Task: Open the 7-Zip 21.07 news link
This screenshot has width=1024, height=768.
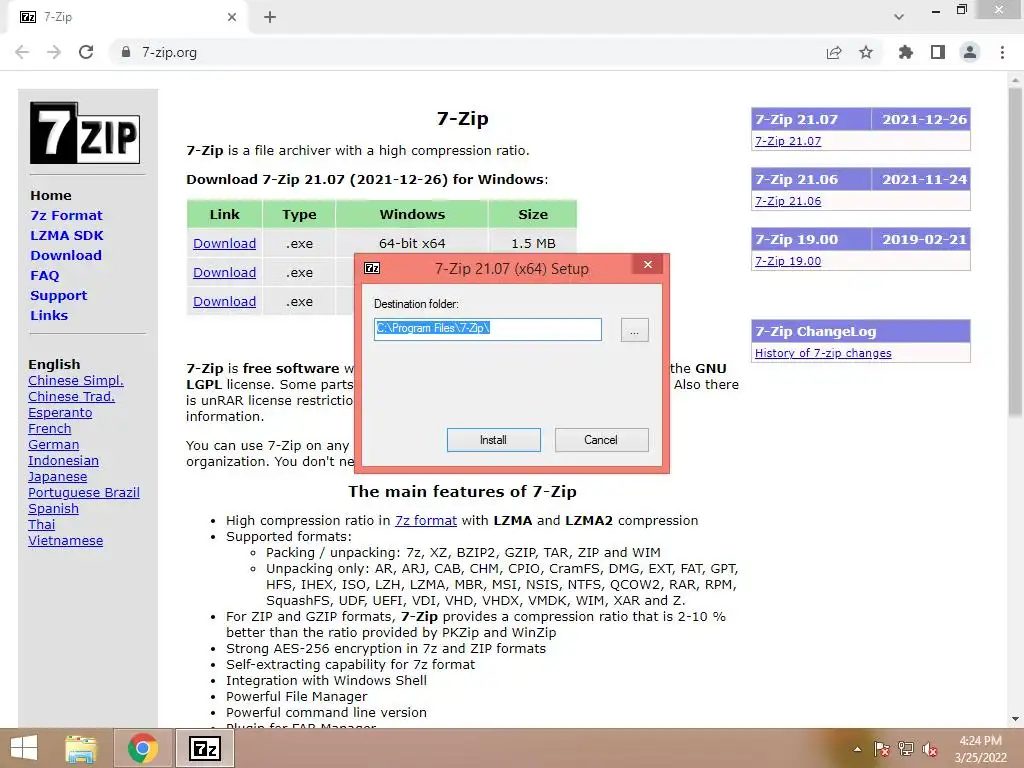Action: tap(788, 141)
